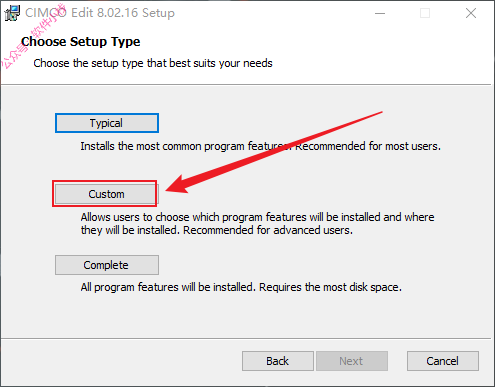Screen dimensions: 495x387
Task: Click the disabled maximize window button
Action: pyautogui.click(x=425, y=13)
